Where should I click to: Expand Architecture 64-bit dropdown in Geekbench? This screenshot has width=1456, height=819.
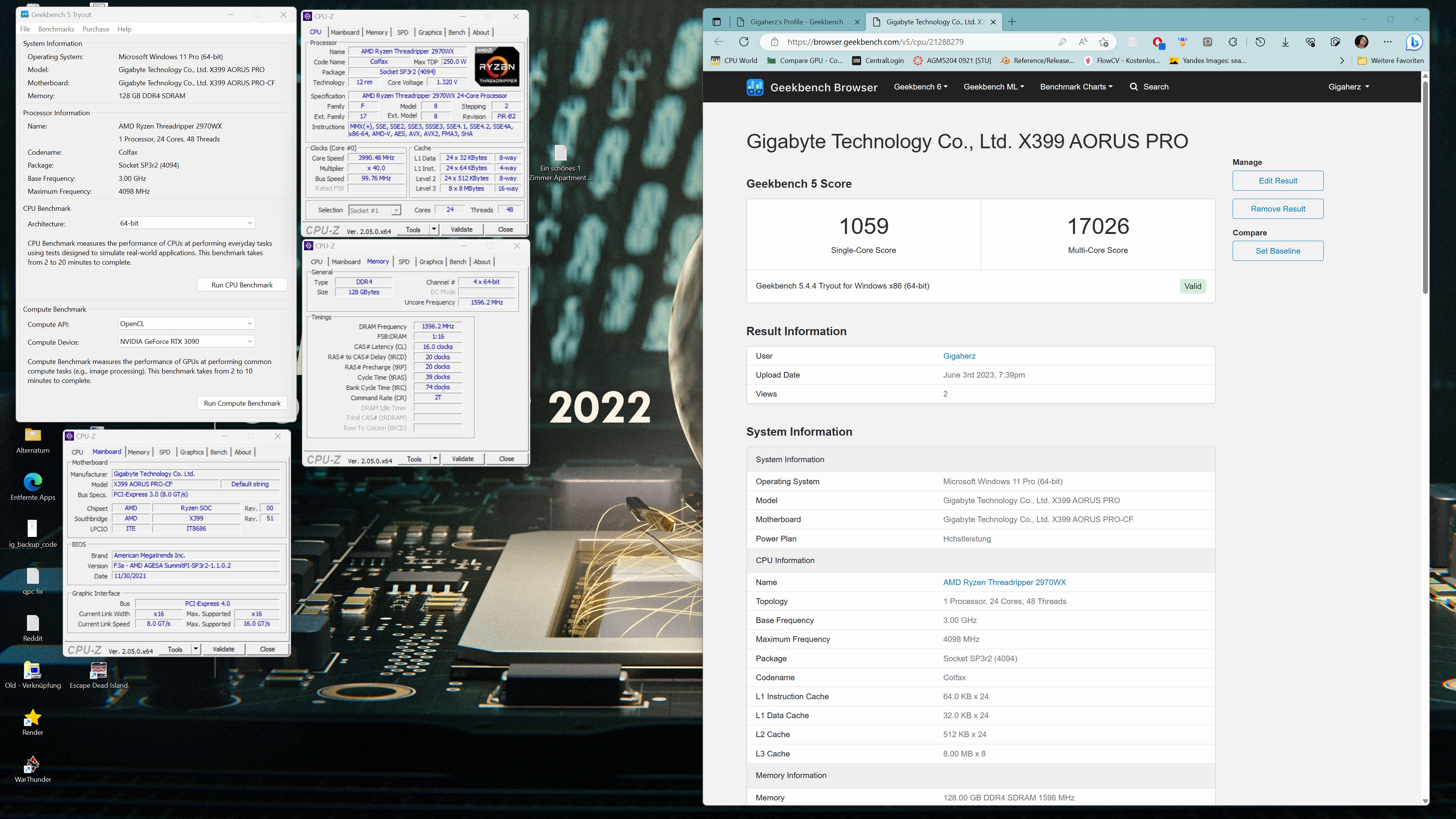187,223
